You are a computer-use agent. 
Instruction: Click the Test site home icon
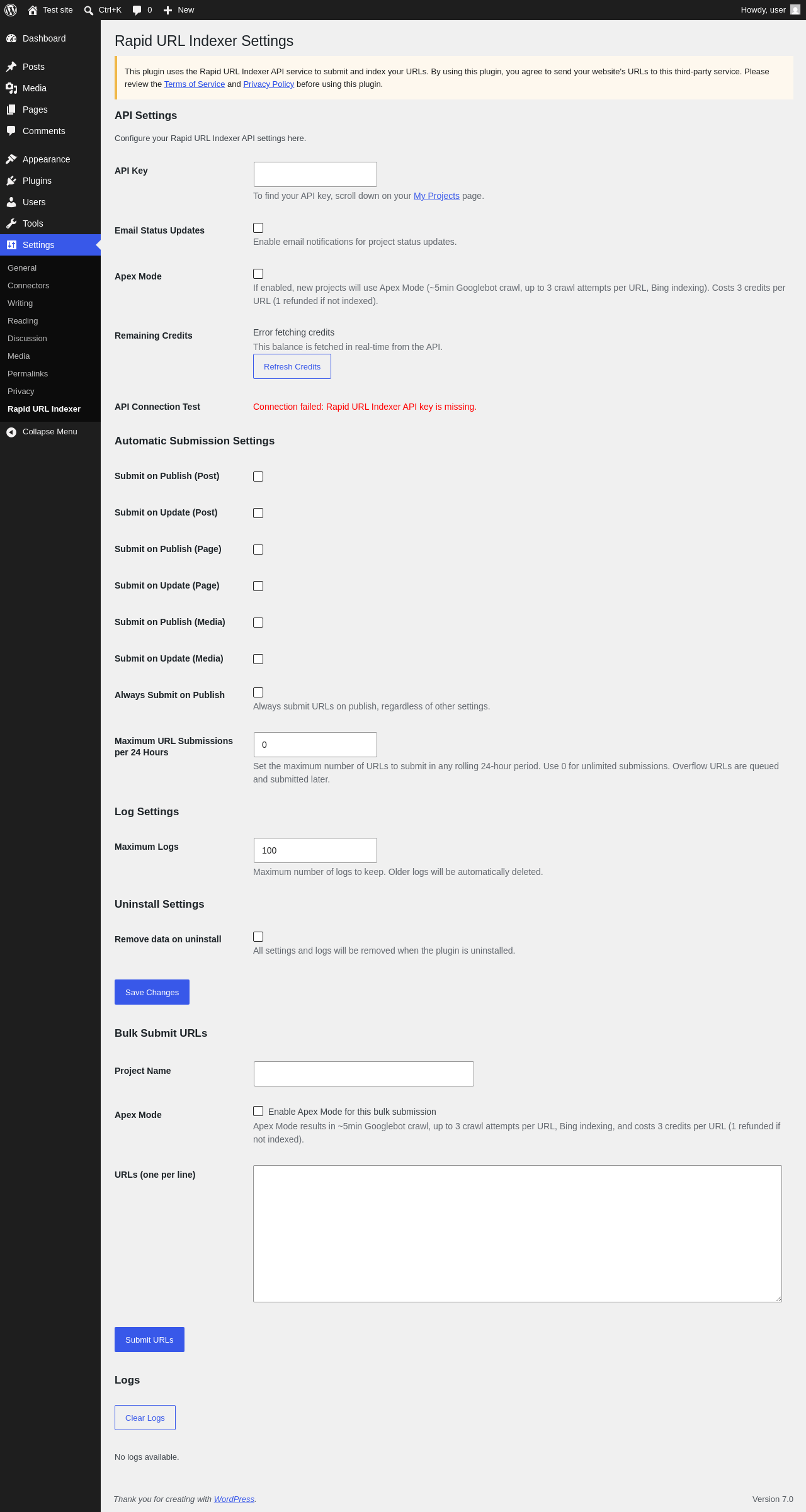tap(33, 10)
